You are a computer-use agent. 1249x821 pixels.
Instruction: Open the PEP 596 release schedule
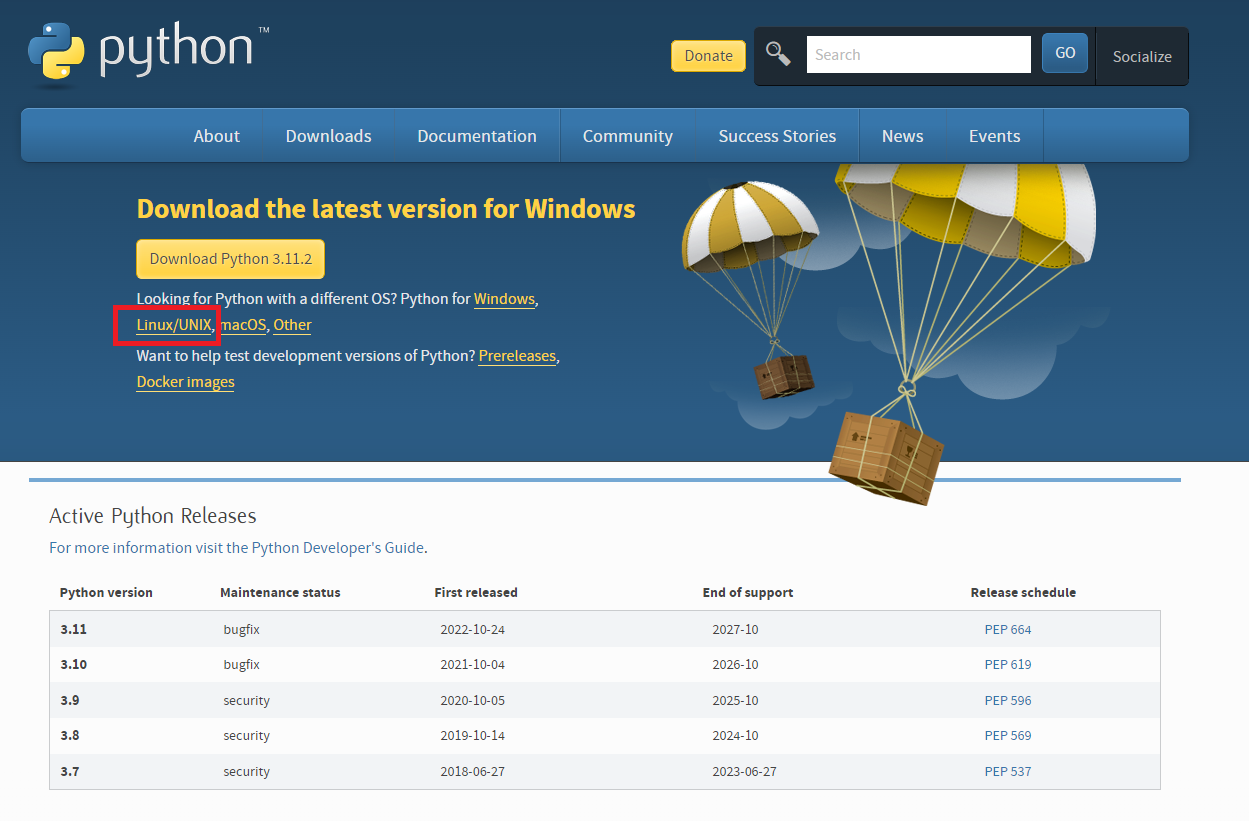(1008, 701)
